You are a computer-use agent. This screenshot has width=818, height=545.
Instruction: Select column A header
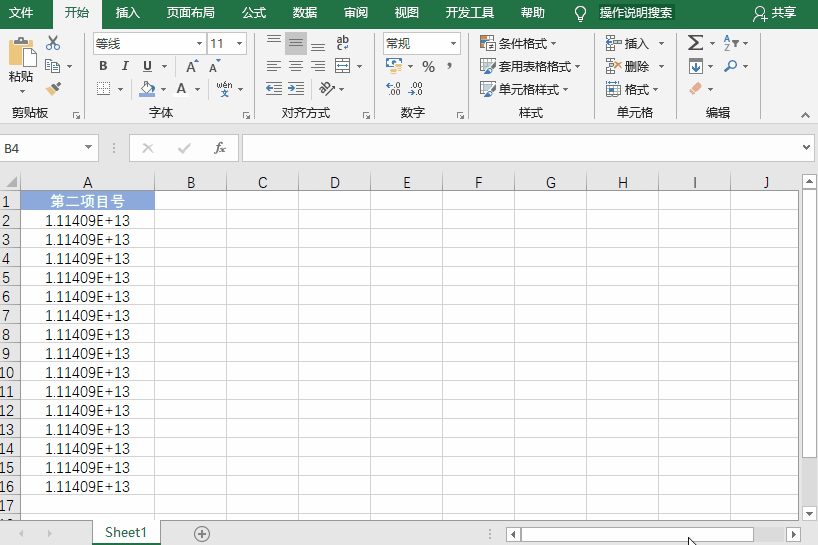[x=87, y=183]
